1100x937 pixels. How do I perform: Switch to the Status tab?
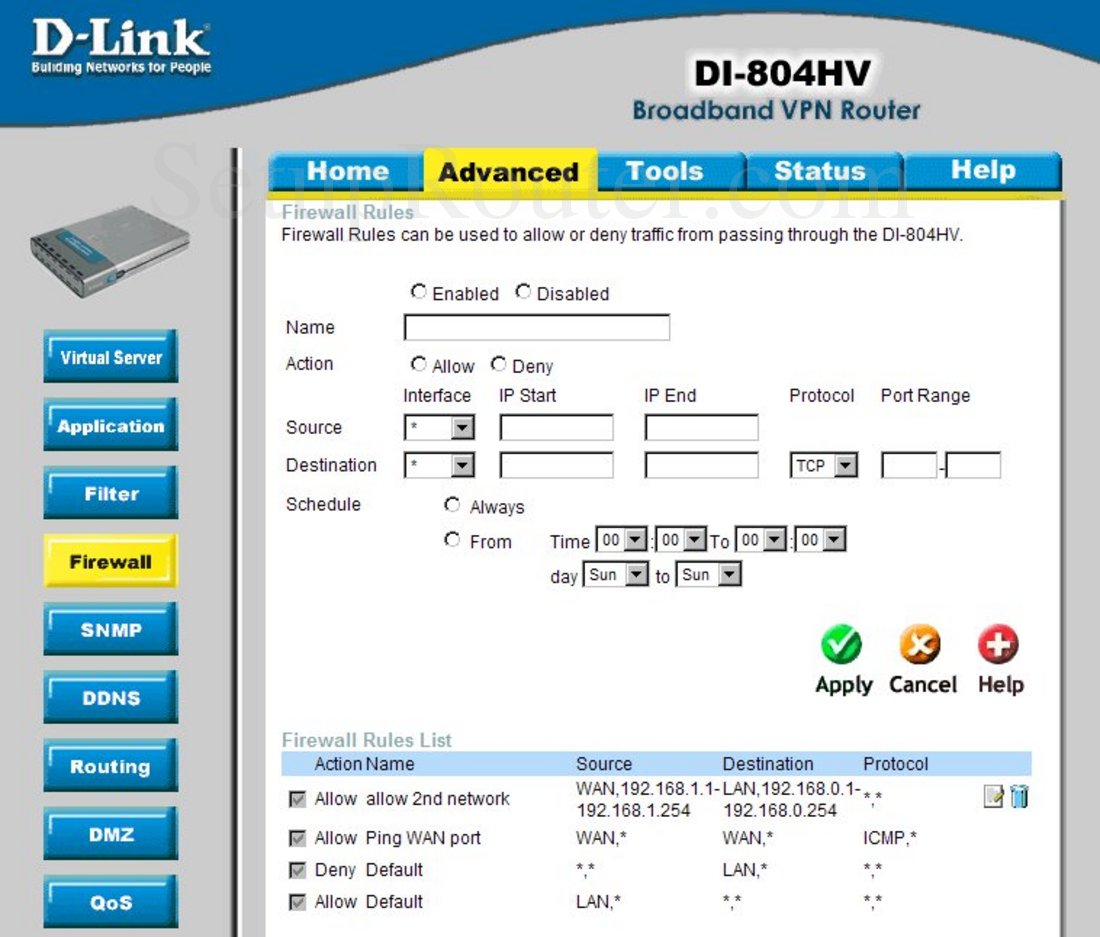[820, 170]
